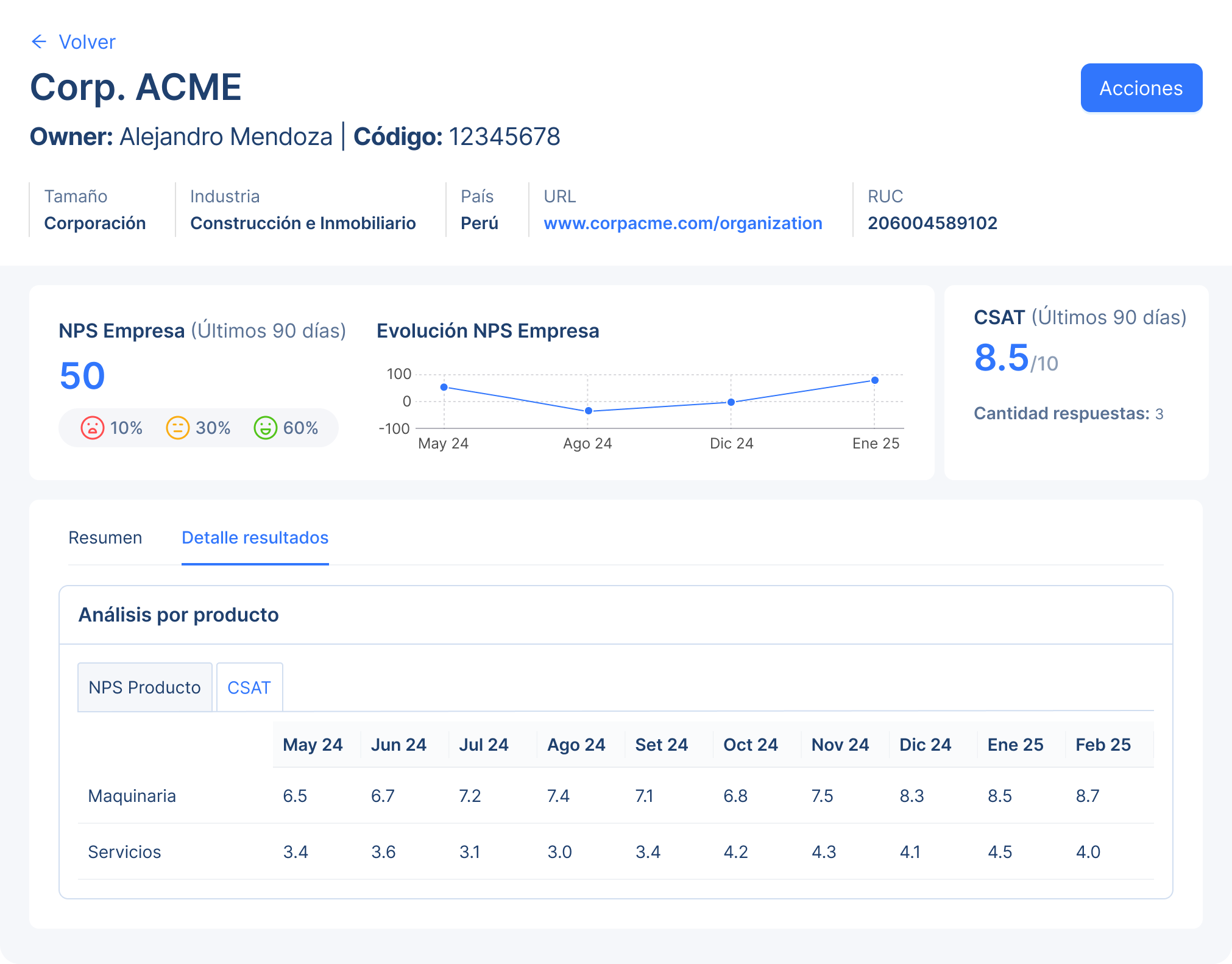
Task: Expand the Maquinaria product row
Action: pyautogui.click(x=132, y=795)
